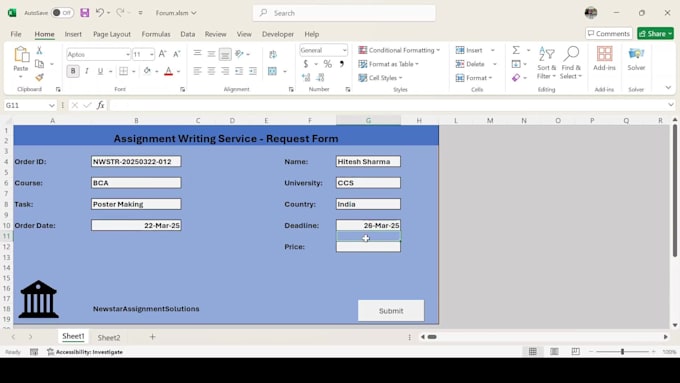Click the Paste clipboard icon
Screen dimensions: 680x383
[21, 54]
